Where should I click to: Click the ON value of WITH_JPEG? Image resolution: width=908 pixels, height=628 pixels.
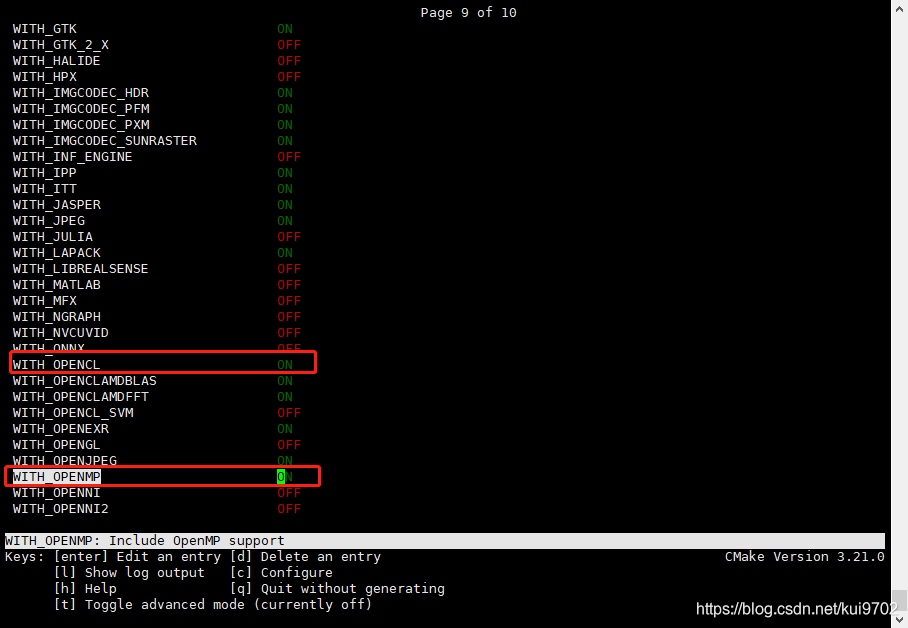pos(285,221)
